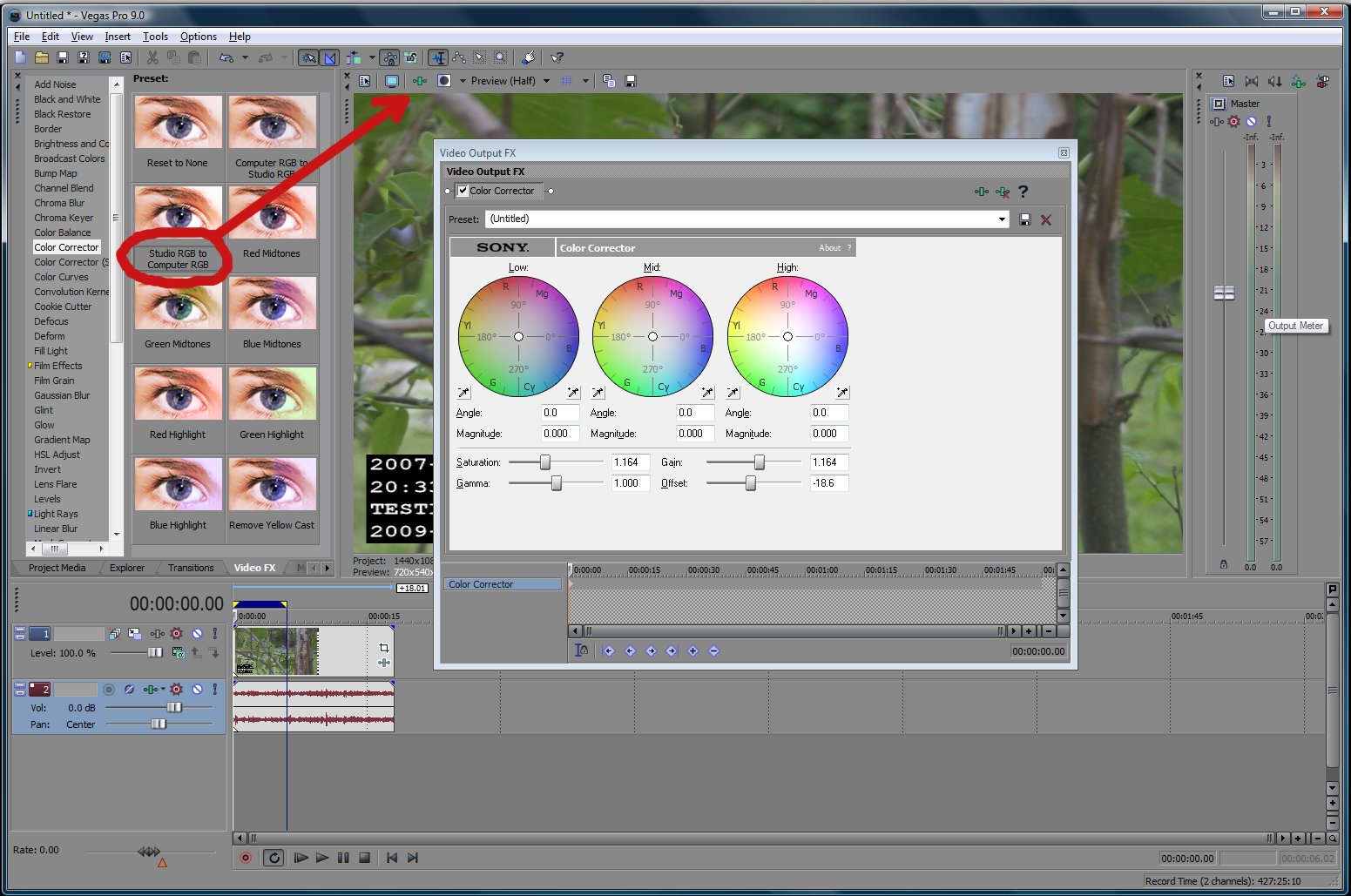Open Video Output FX from preview toolbar
The width and height of the screenshot is (1351, 896).
(420, 81)
